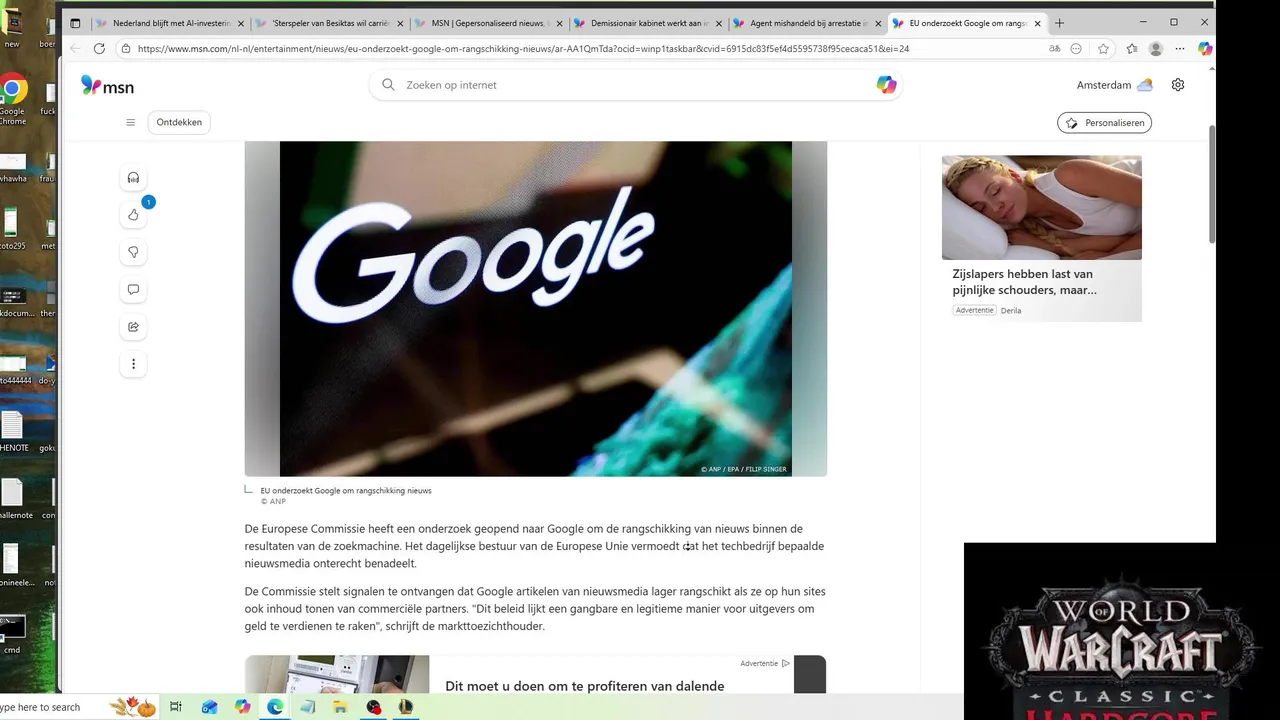Click the Advertentie info icon above bottom ad
Viewport: 1280px width, 720px height.
tap(786, 663)
